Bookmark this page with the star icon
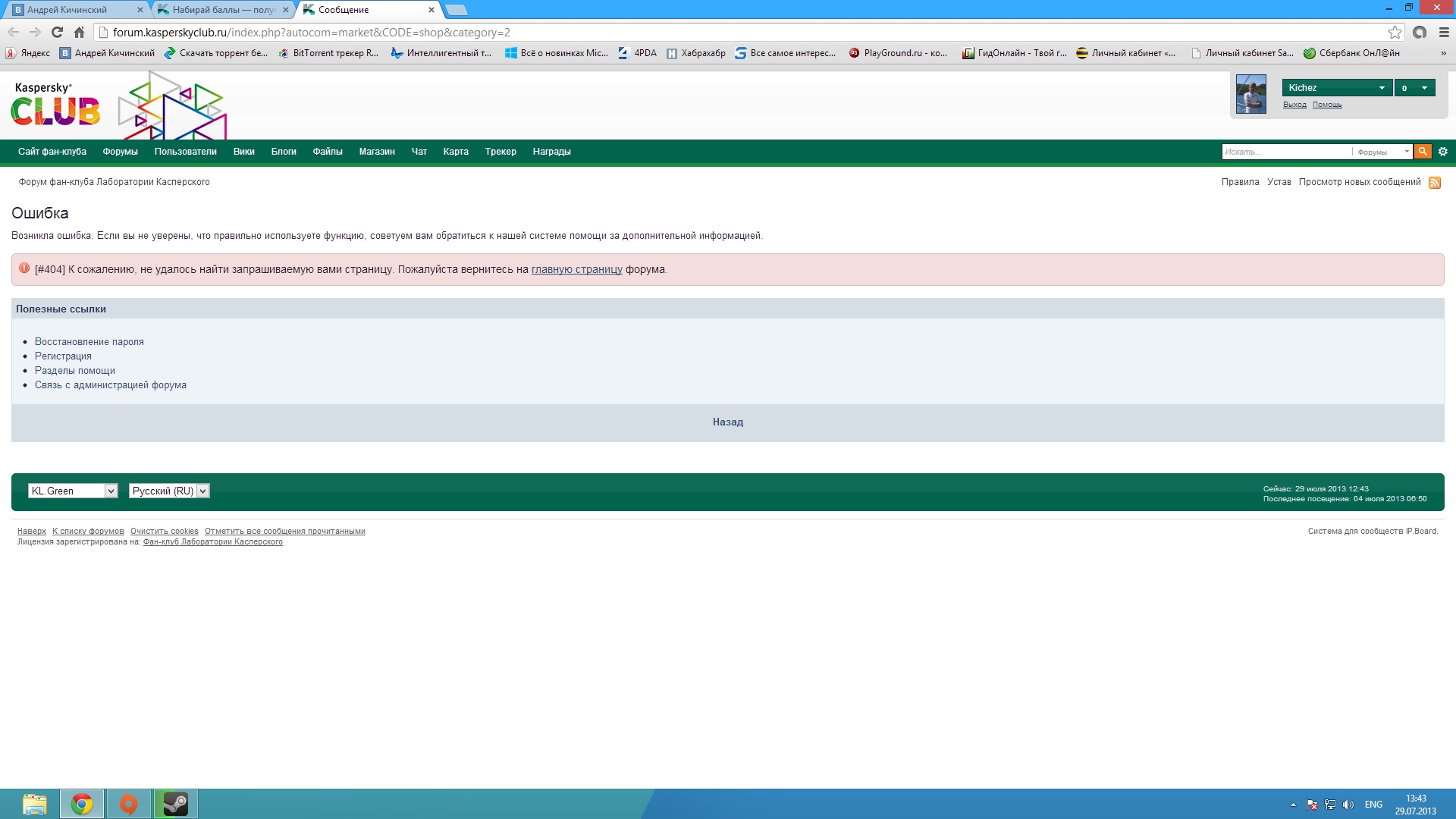 coord(1395,33)
